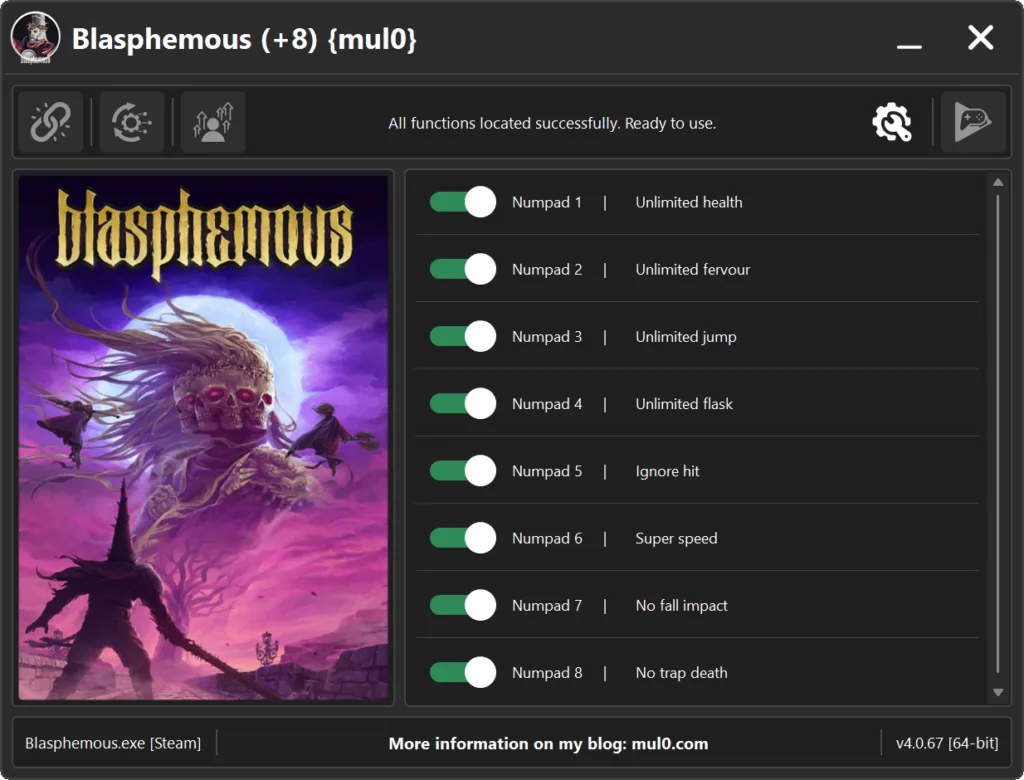
Task: Toggle the Unlimited flask switch
Action: pos(462,404)
